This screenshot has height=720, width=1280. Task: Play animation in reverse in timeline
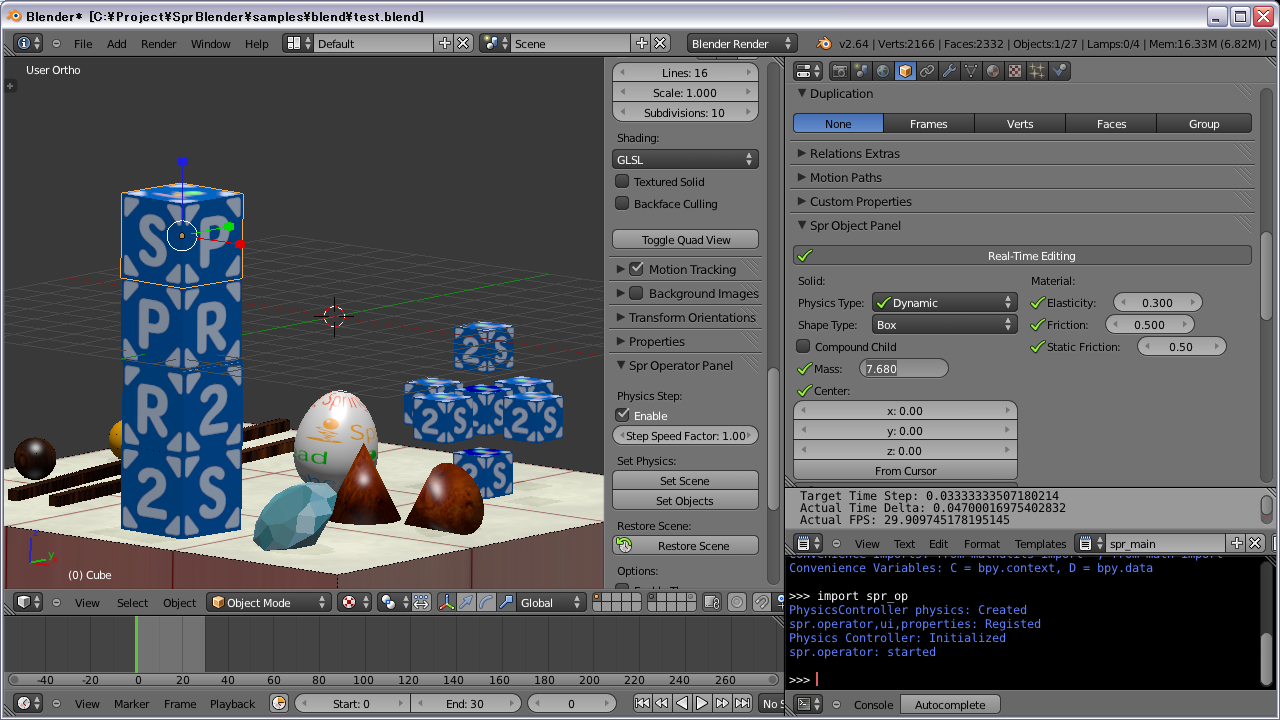point(682,704)
